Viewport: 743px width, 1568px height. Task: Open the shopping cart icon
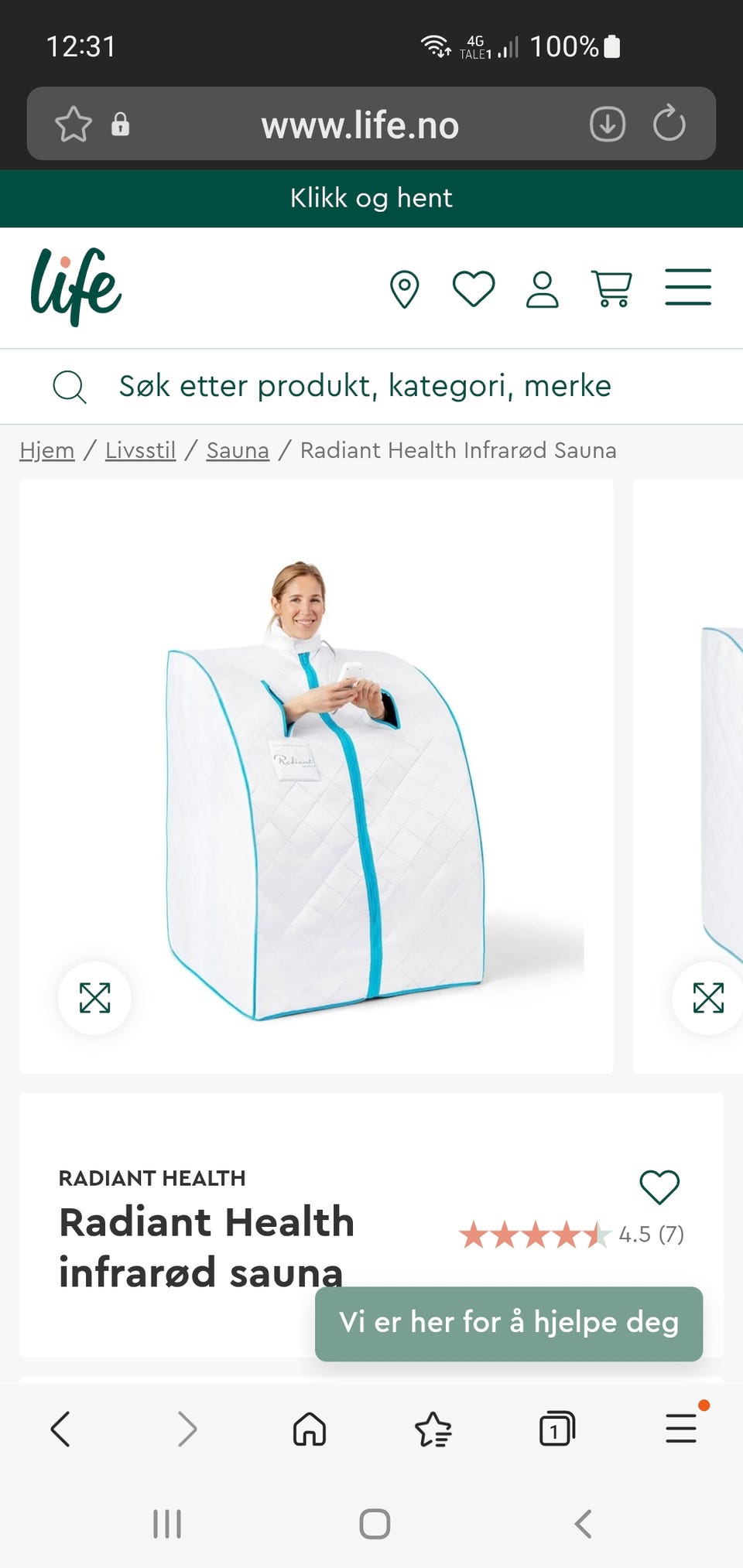click(611, 289)
